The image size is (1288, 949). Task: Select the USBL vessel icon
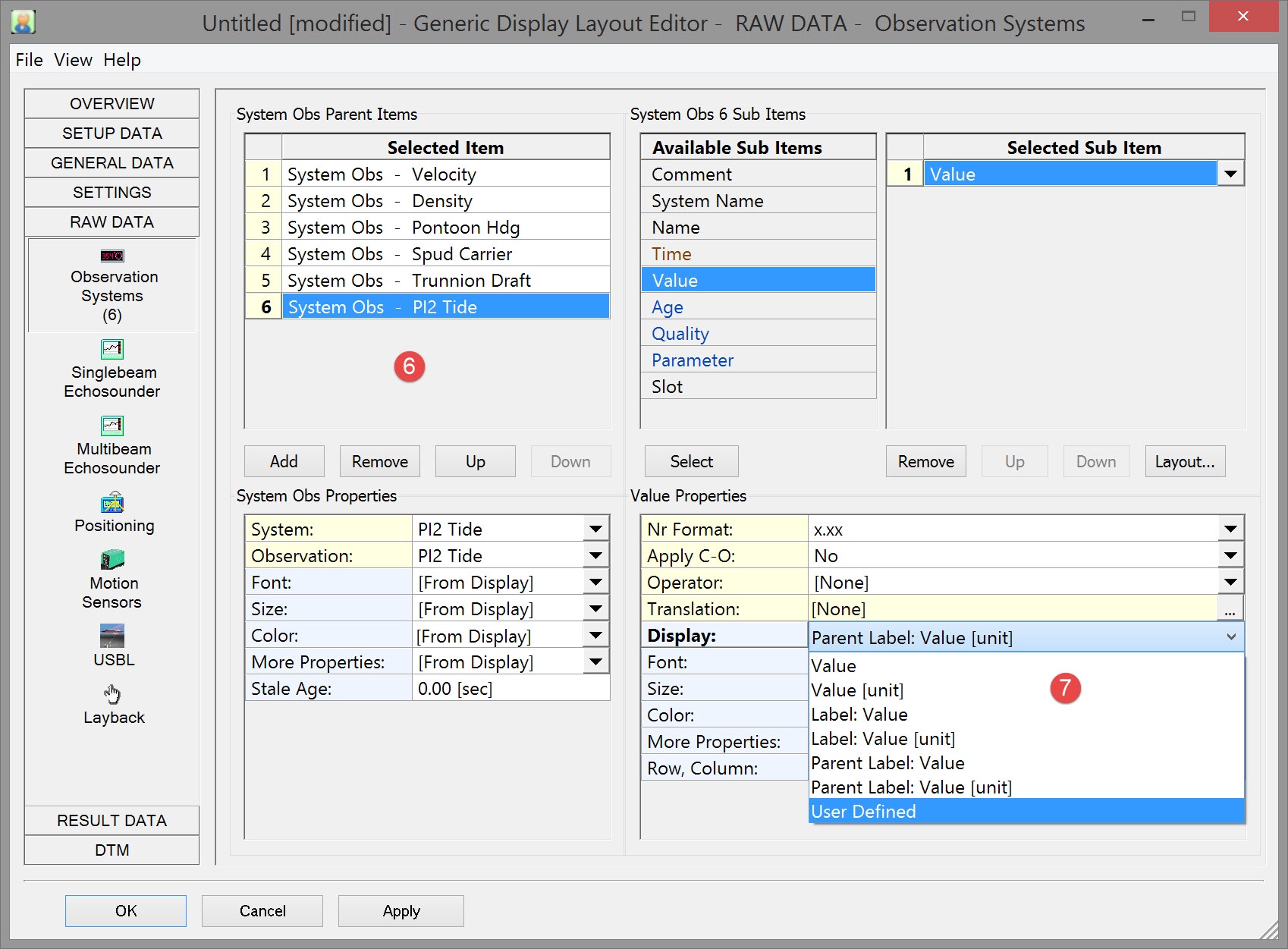(112, 636)
